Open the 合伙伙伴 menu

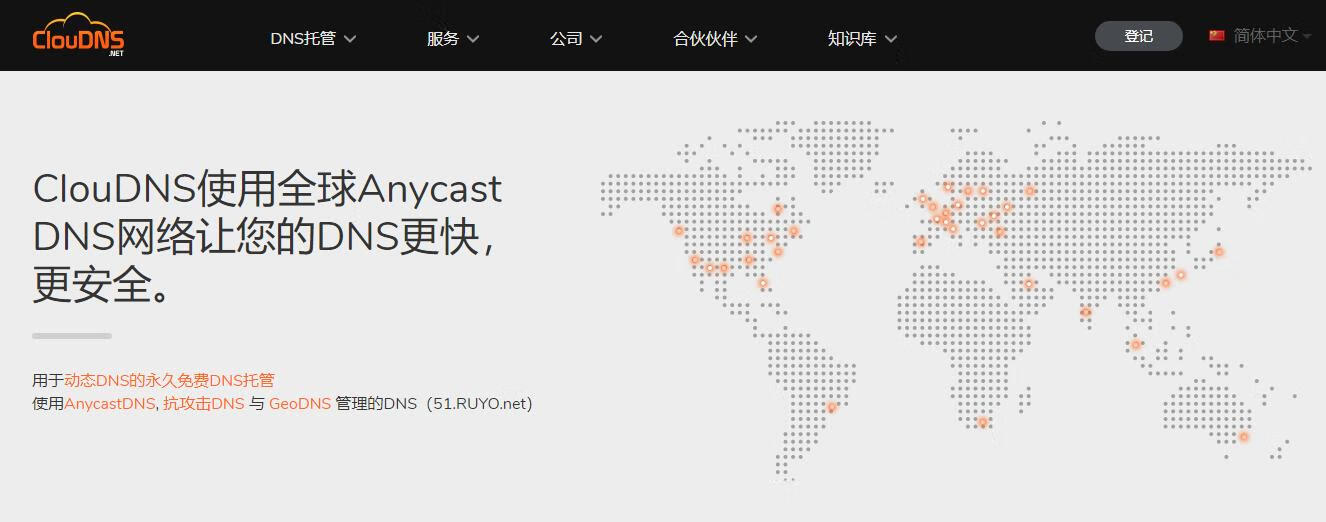point(715,38)
